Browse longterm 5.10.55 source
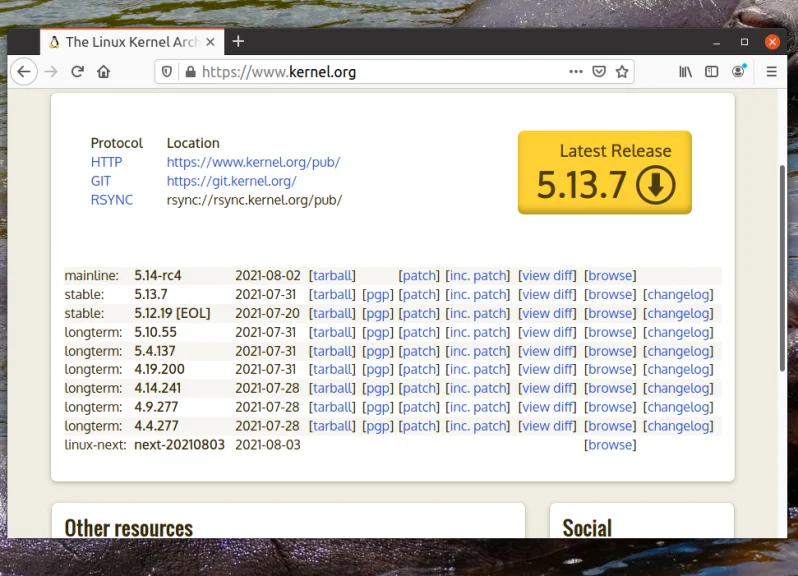 (610, 332)
